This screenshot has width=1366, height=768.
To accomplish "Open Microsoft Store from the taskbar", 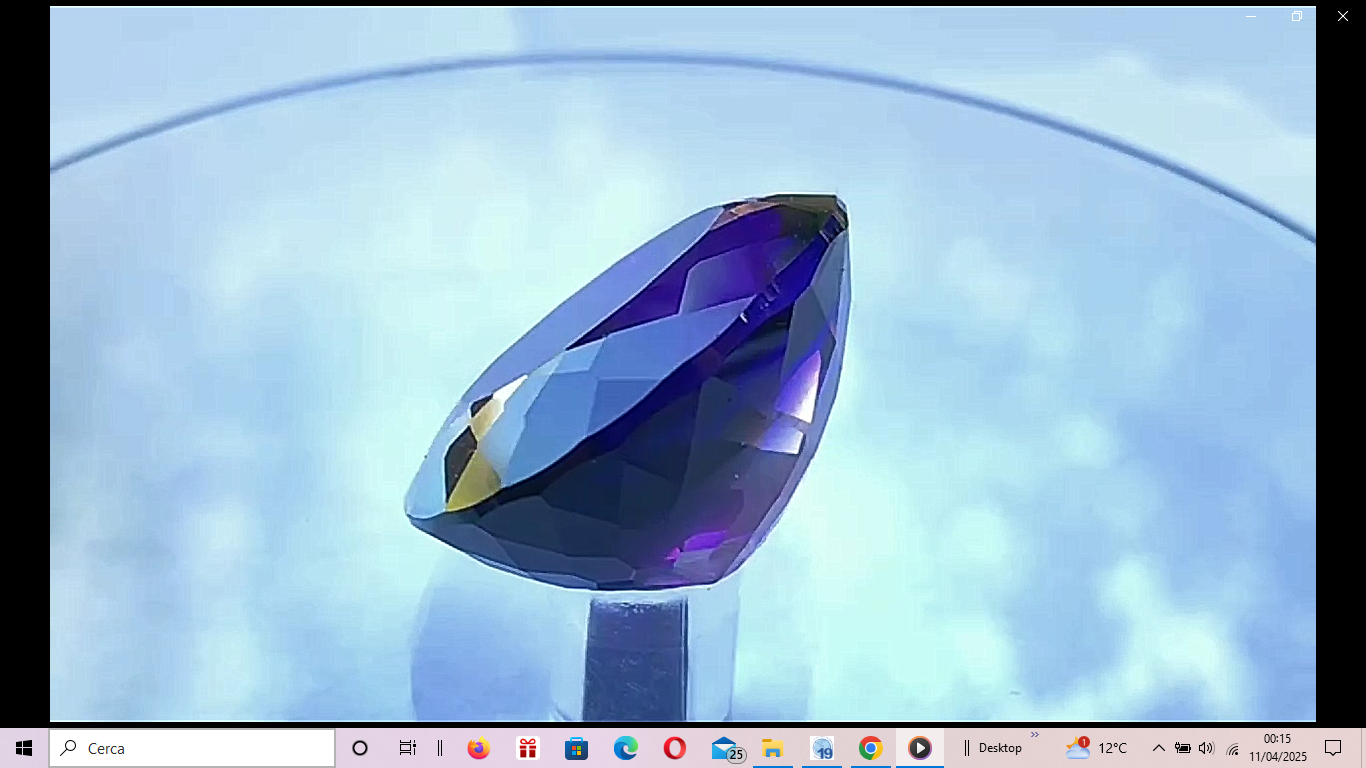I will pos(576,748).
